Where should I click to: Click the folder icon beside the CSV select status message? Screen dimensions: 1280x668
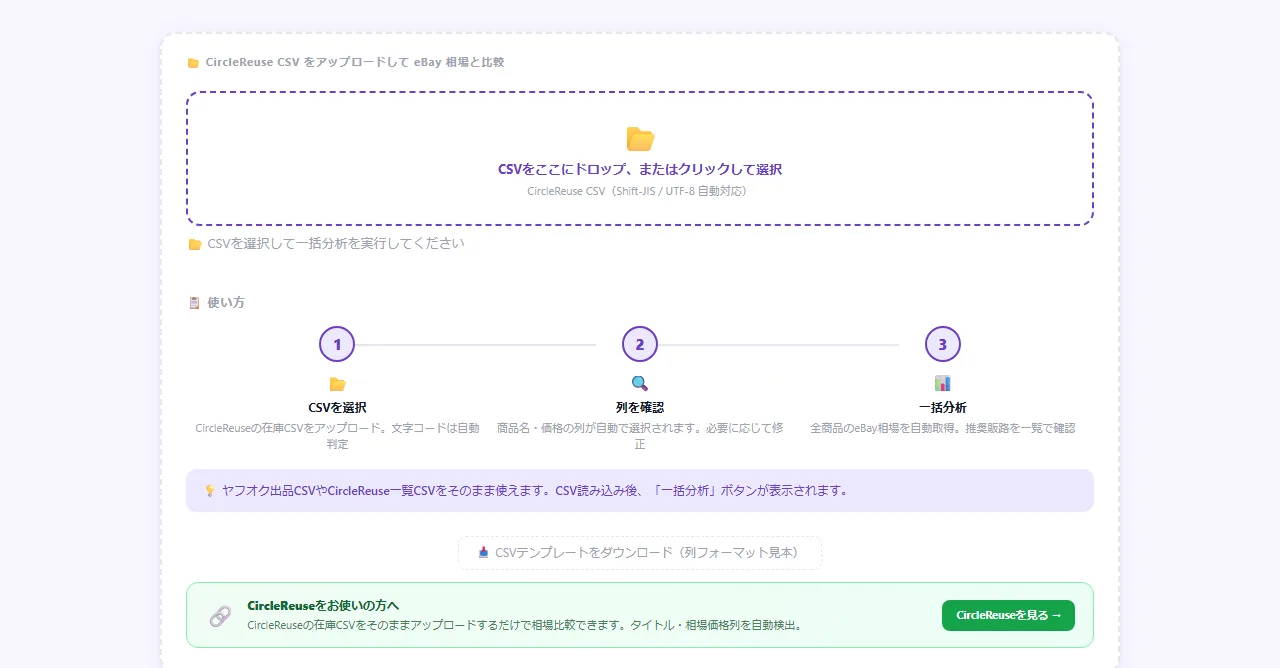point(195,244)
